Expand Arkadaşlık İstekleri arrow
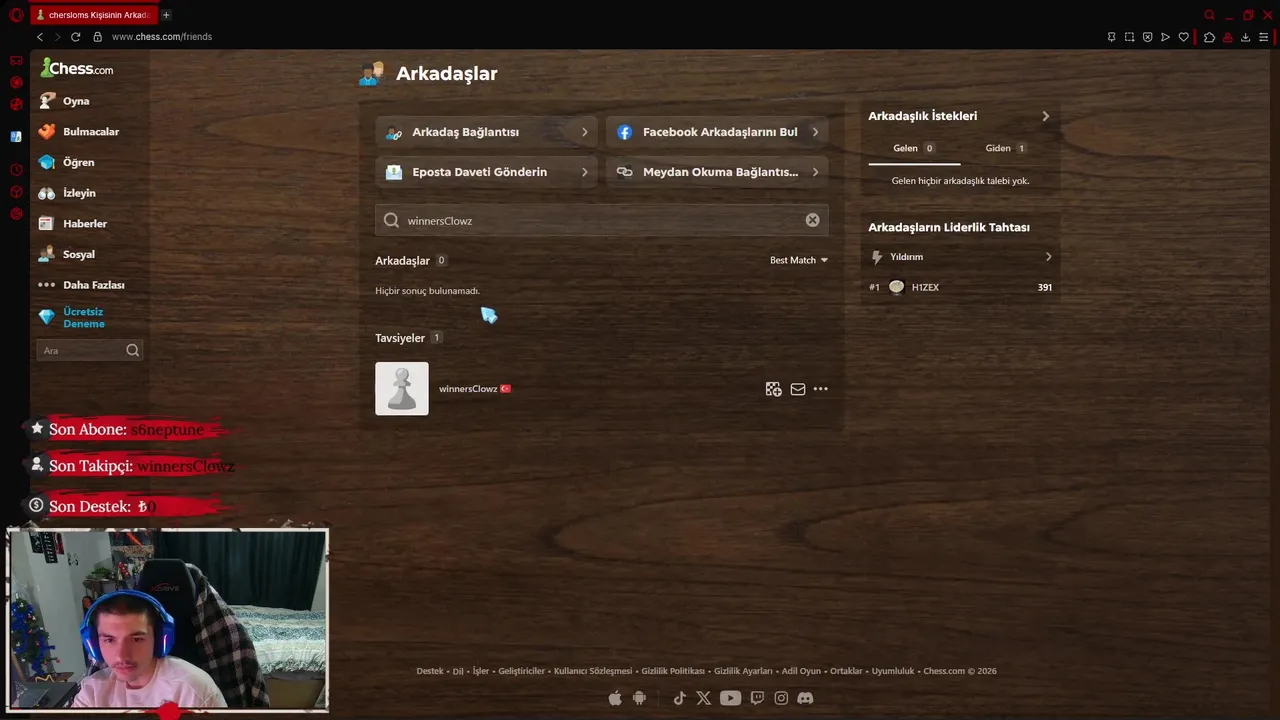This screenshot has width=1280, height=720. pyautogui.click(x=1046, y=116)
